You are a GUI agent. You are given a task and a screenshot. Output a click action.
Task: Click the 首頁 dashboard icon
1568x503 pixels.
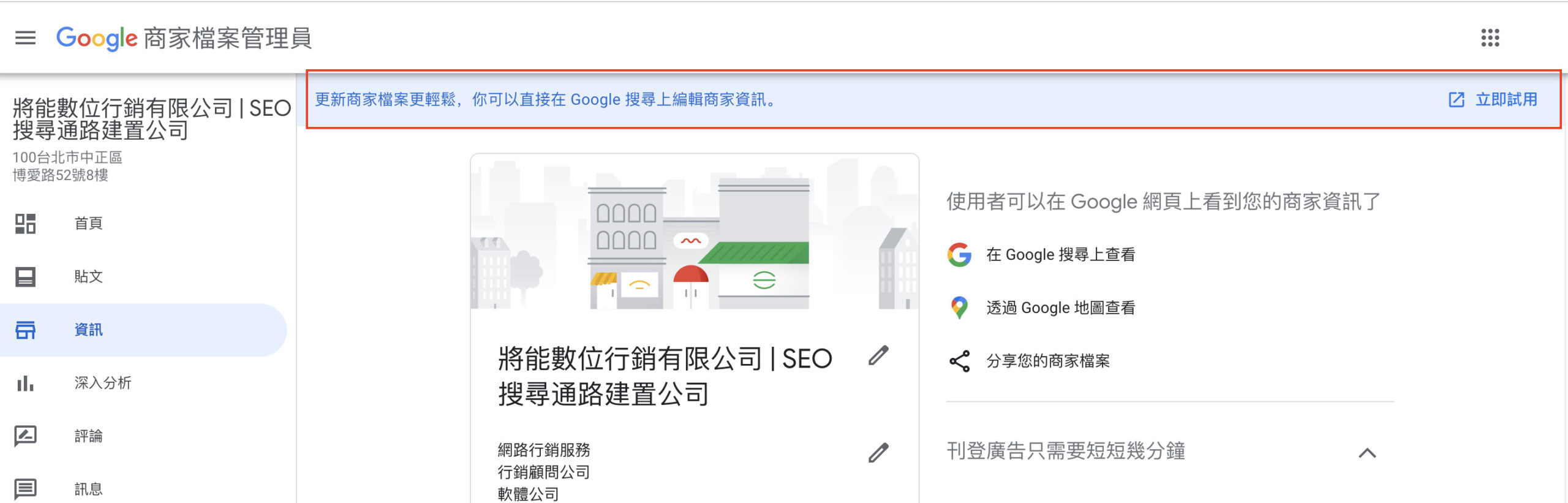click(x=25, y=224)
